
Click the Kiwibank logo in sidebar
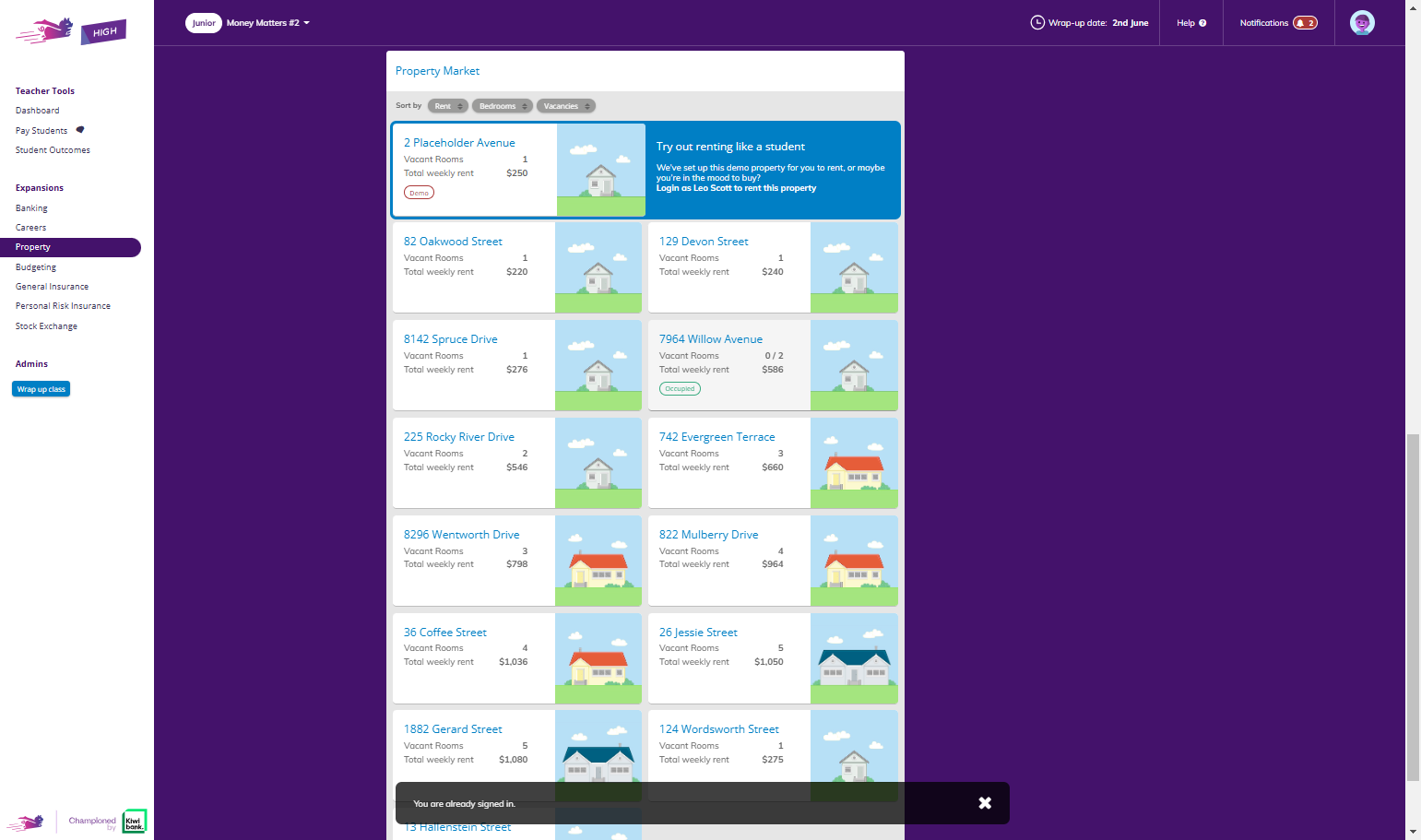pyautogui.click(x=135, y=821)
